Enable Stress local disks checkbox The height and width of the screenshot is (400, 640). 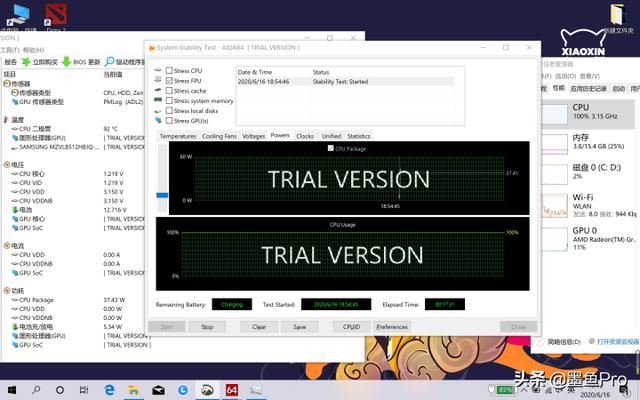169,111
